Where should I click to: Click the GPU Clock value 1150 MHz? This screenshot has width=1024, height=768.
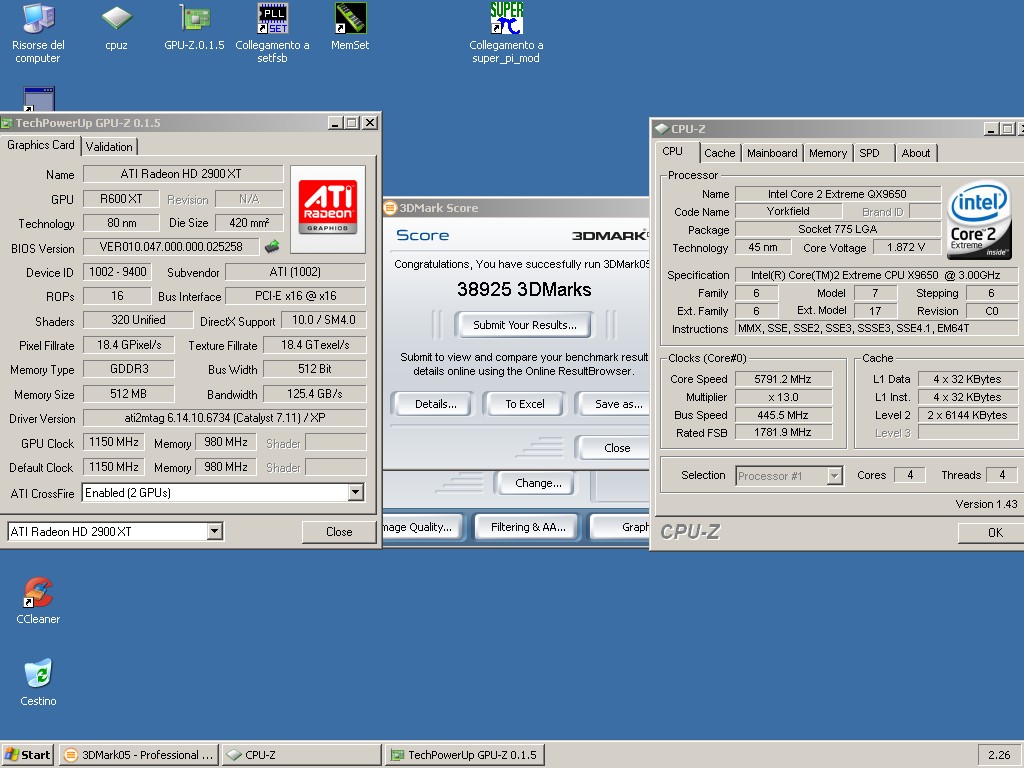114,442
